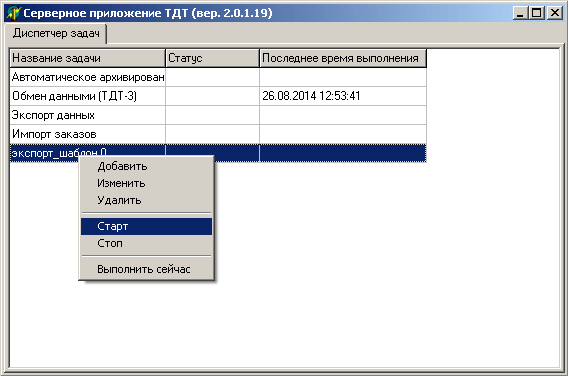Click the экспорт_шаблон task row

click(x=218, y=153)
